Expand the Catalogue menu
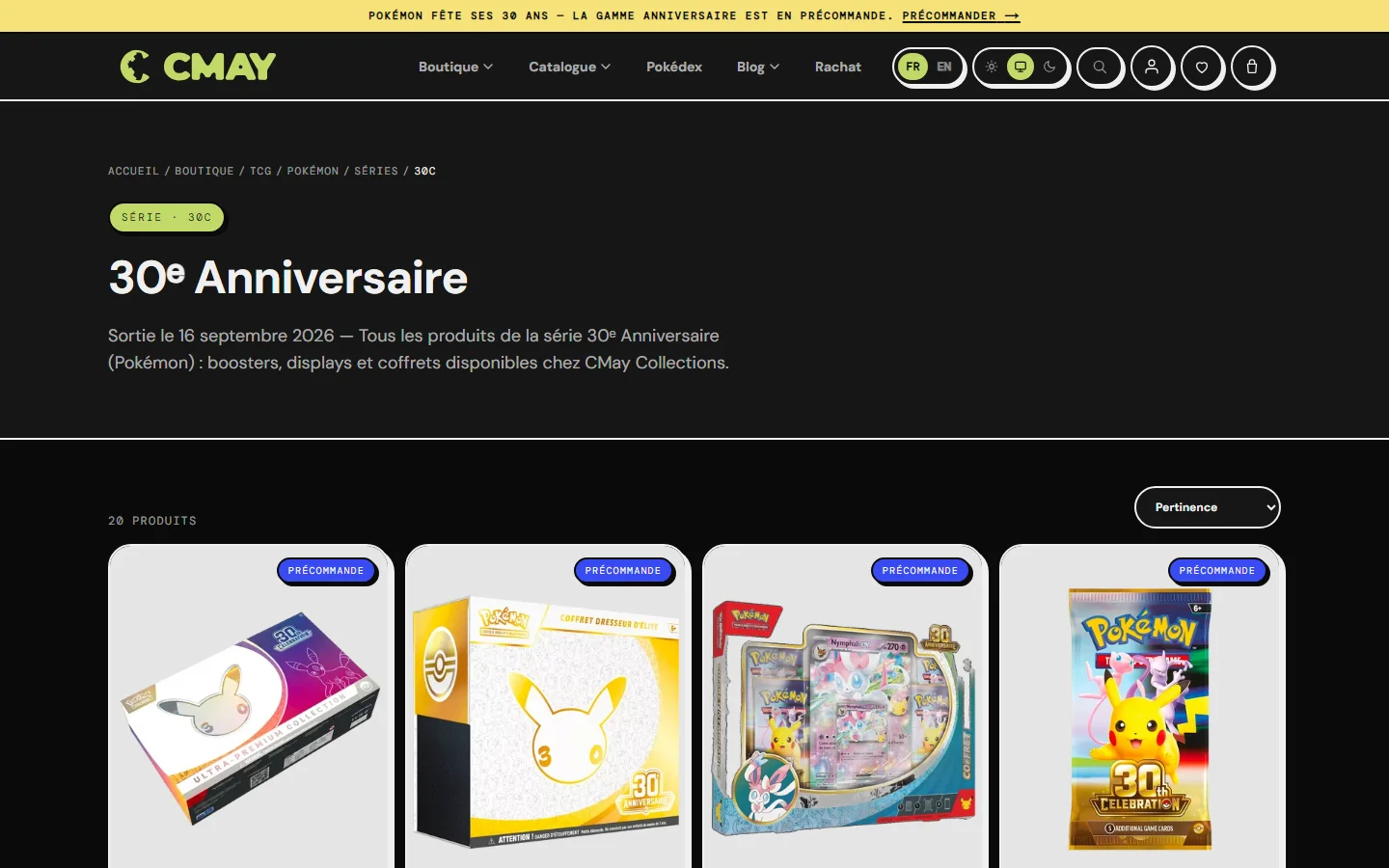 [x=569, y=67]
